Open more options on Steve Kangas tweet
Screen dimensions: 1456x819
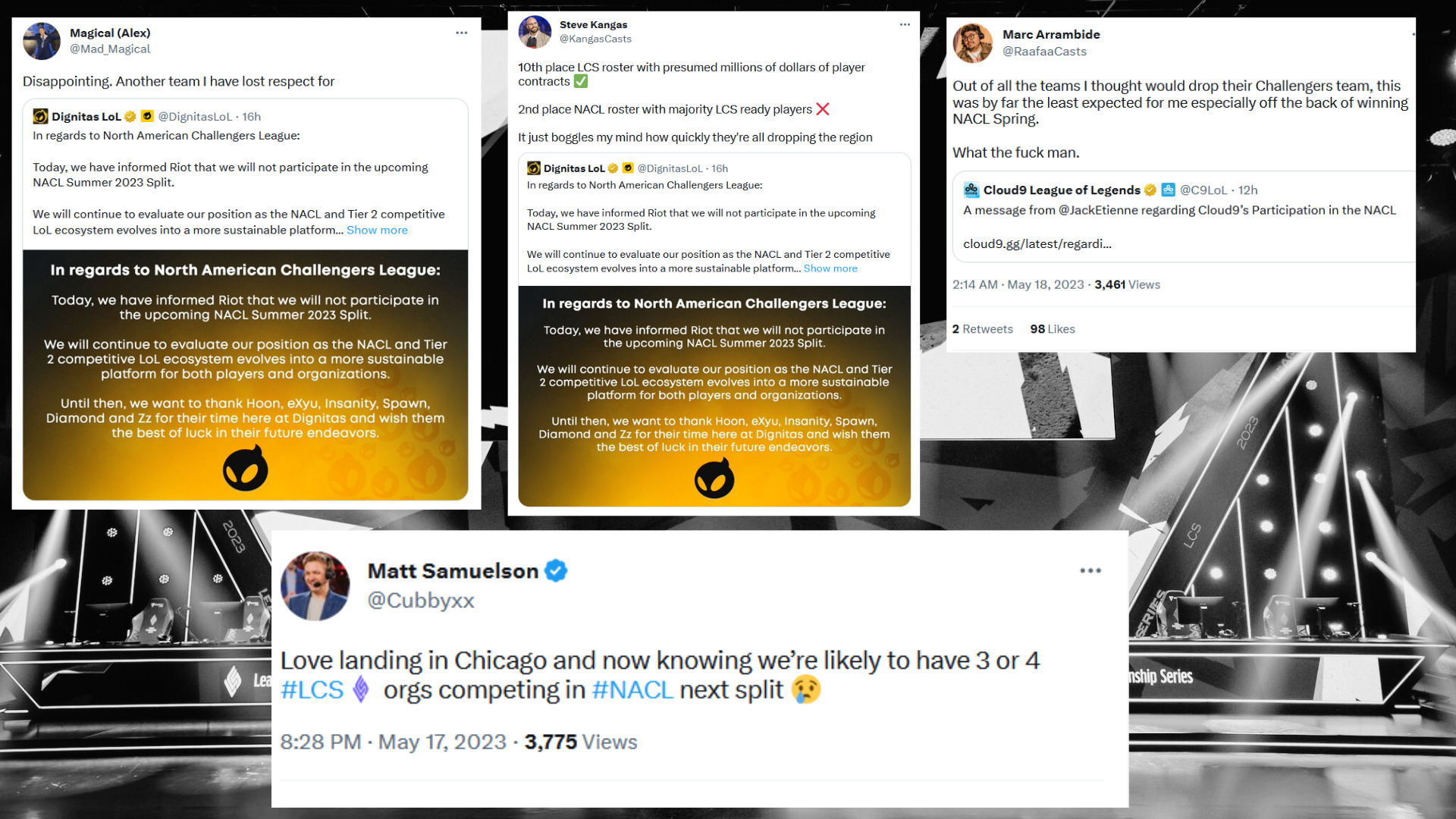click(905, 24)
